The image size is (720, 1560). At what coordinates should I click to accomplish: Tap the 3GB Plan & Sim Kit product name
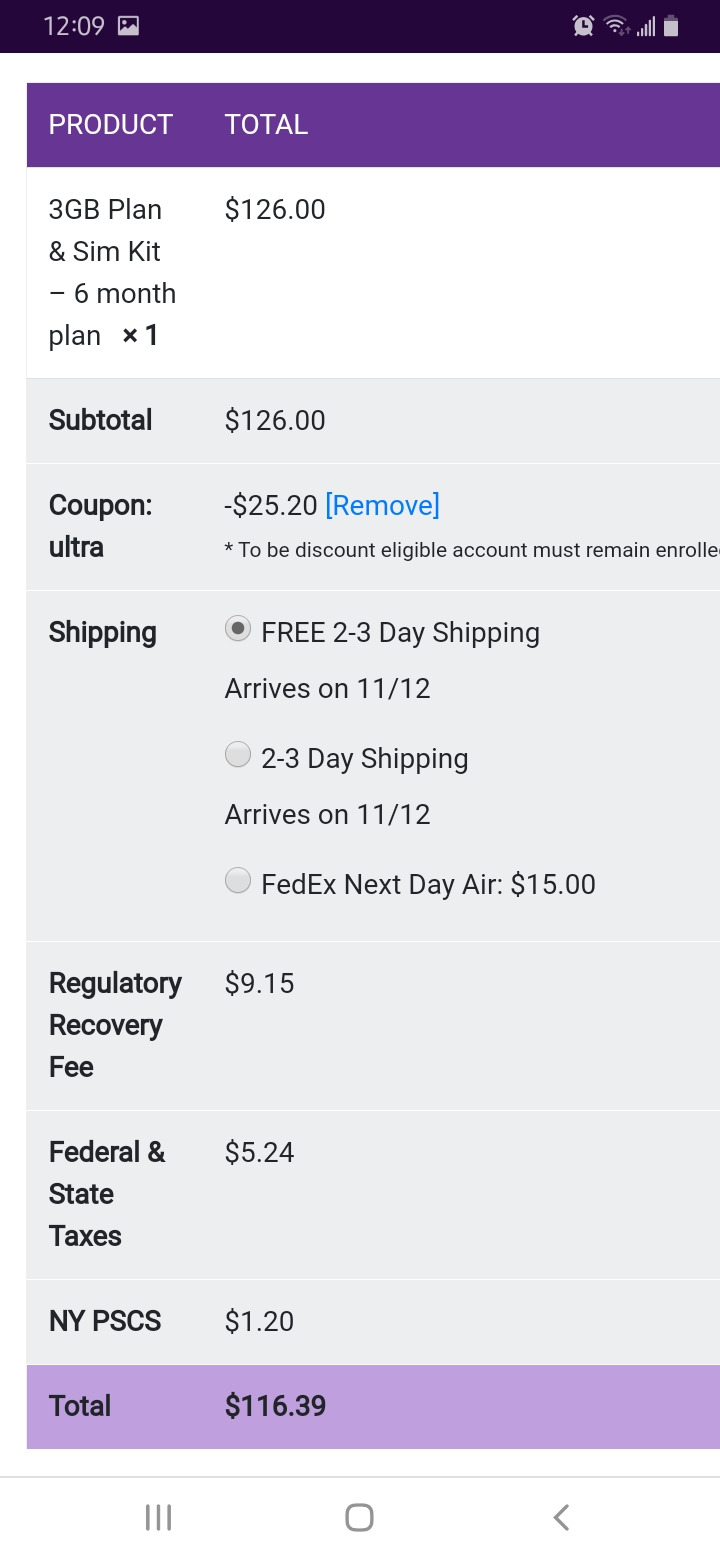(112, 272)
